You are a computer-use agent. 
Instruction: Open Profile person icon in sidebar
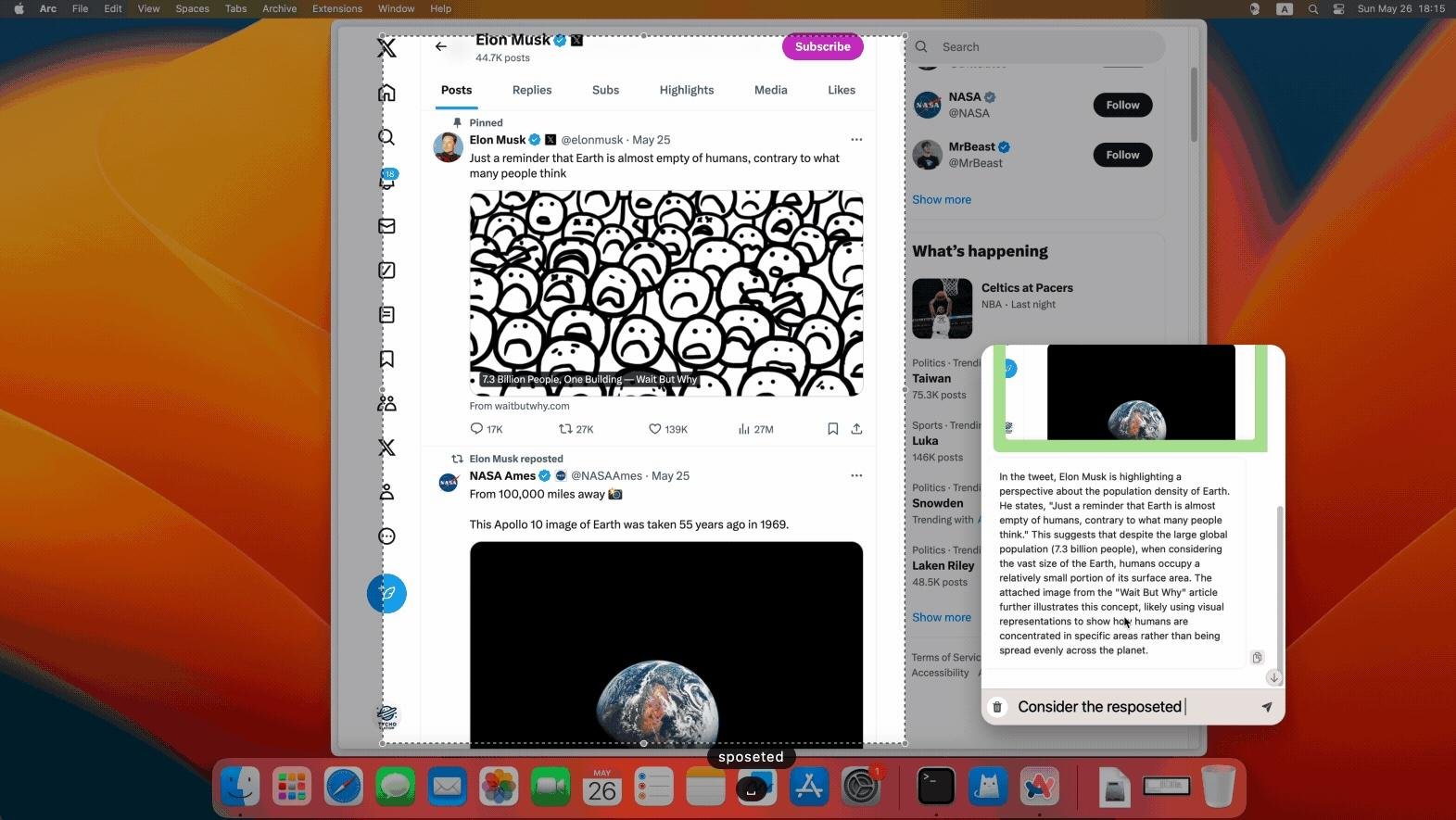[x=387, y=492]
